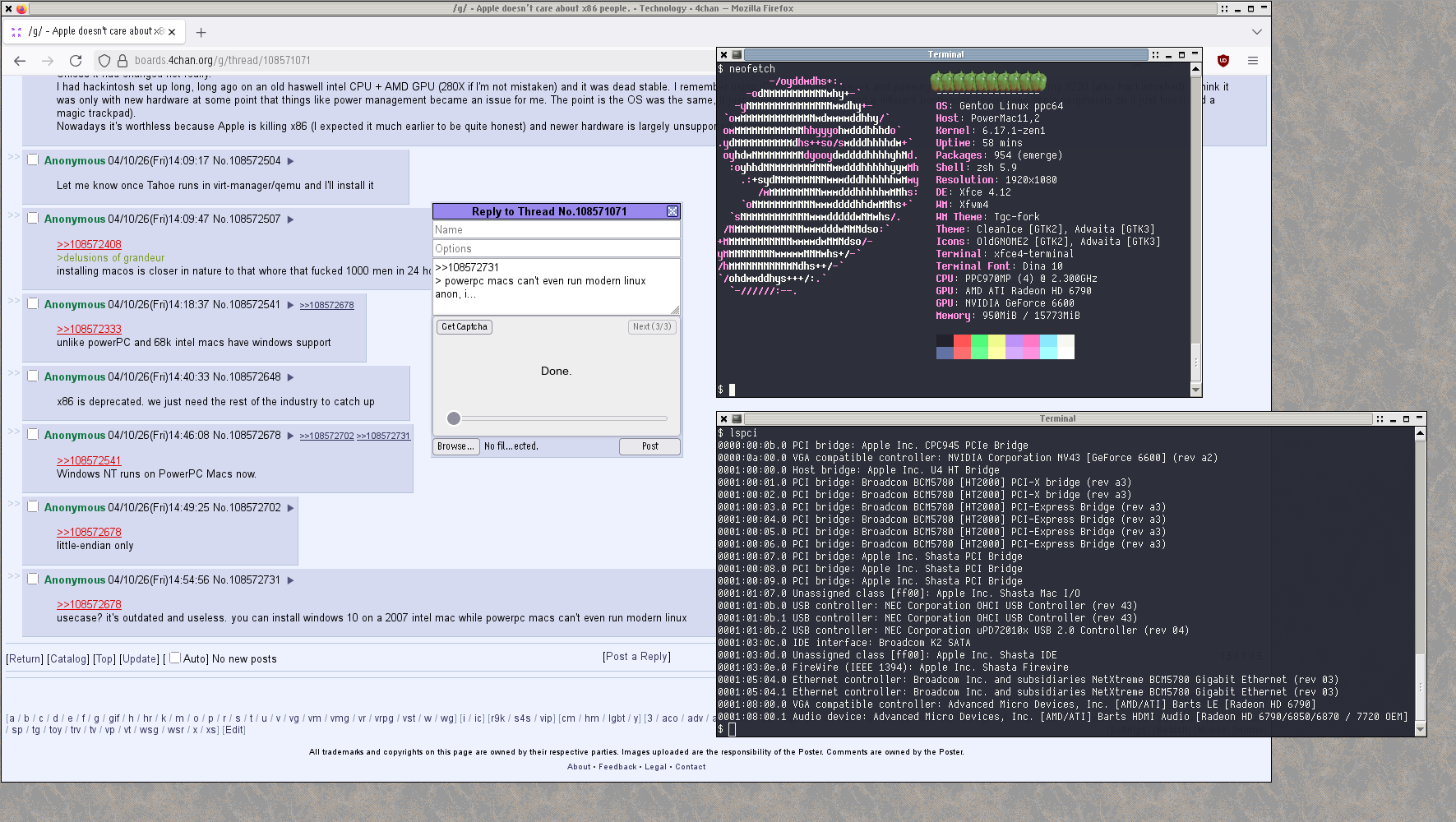
Task: Click the green swatch in neofetch palette
Action: [979, 347]
